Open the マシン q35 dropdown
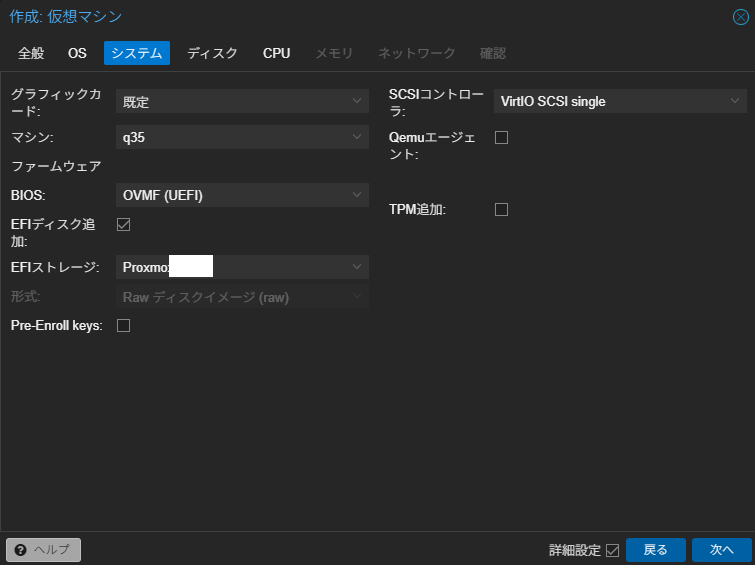This screenshot has height=565, width=755. coord(242,137)
